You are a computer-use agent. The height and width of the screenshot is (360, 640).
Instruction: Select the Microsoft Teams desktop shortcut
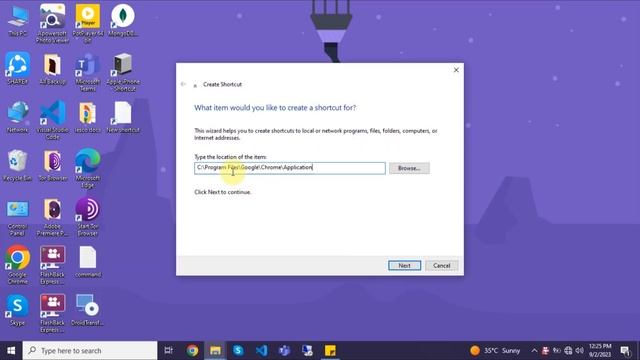click(x=88, y=72)
